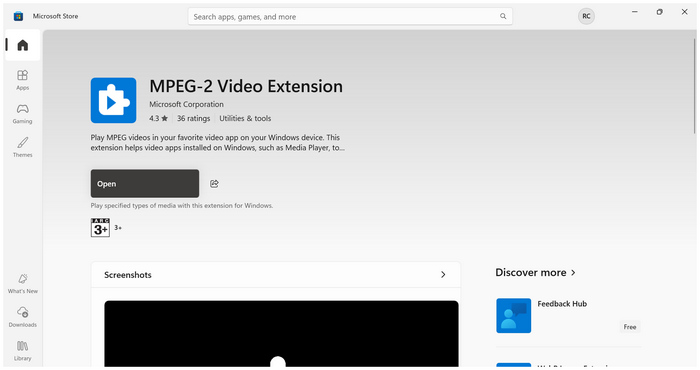Click the 'Screenshots' heading text
The image size is (700, 370).
pyautogui.click(x=128, y=275)
